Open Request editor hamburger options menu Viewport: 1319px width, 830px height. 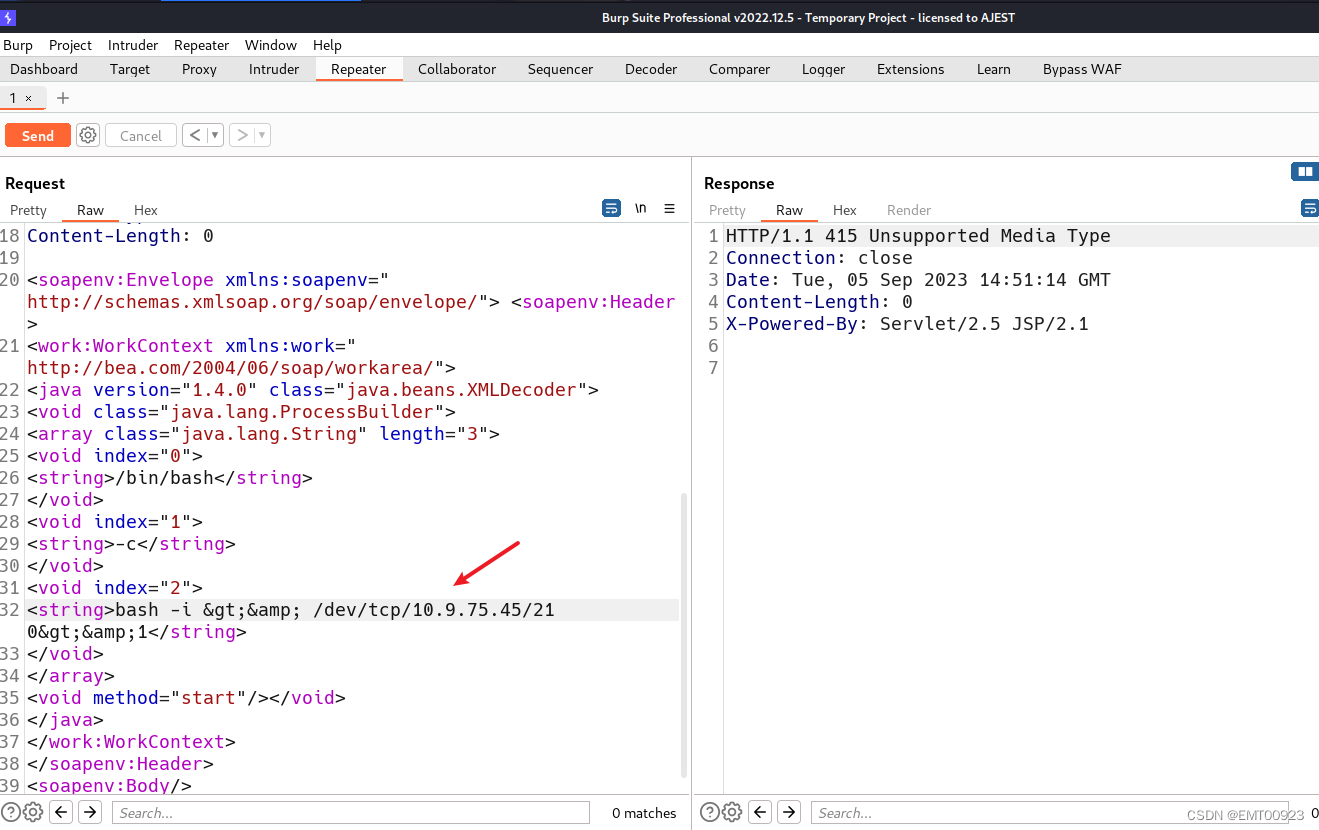(x=670, y=208)
